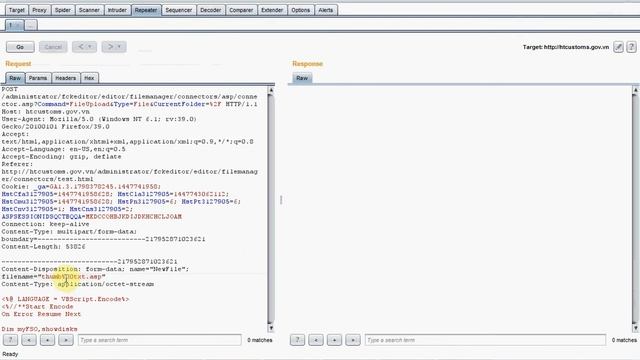The image size is (640, 360).
Task: Click the Cancel button
Action: click(53, 47)
